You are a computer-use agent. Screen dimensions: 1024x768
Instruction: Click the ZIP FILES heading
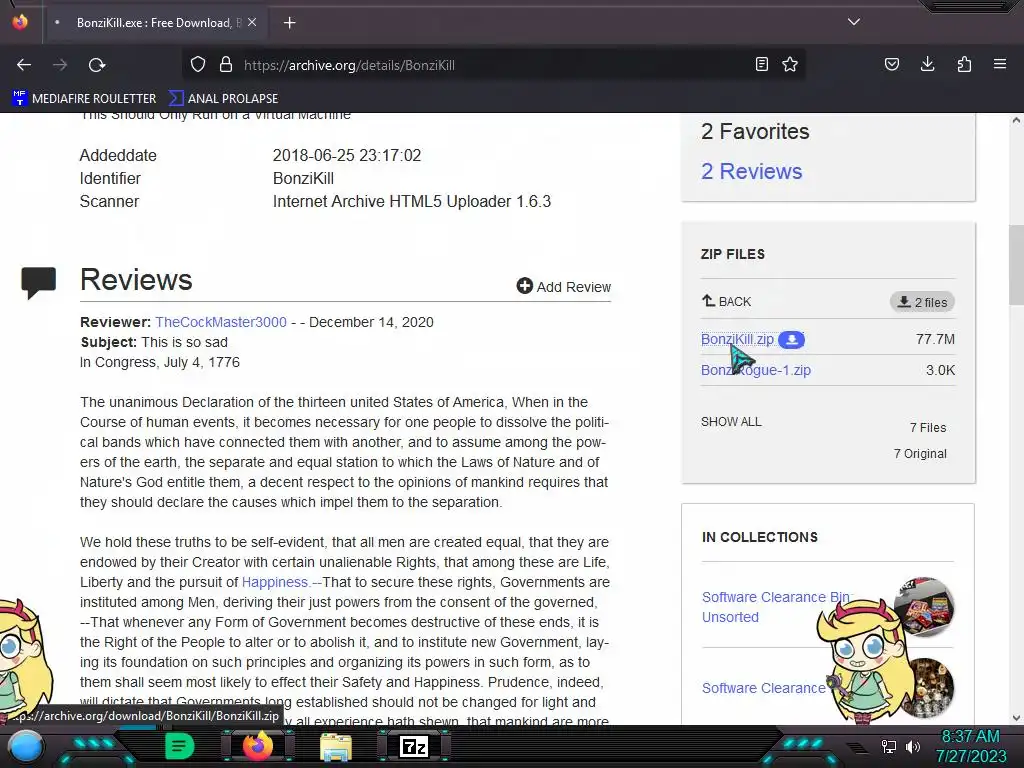pos(733,254)
